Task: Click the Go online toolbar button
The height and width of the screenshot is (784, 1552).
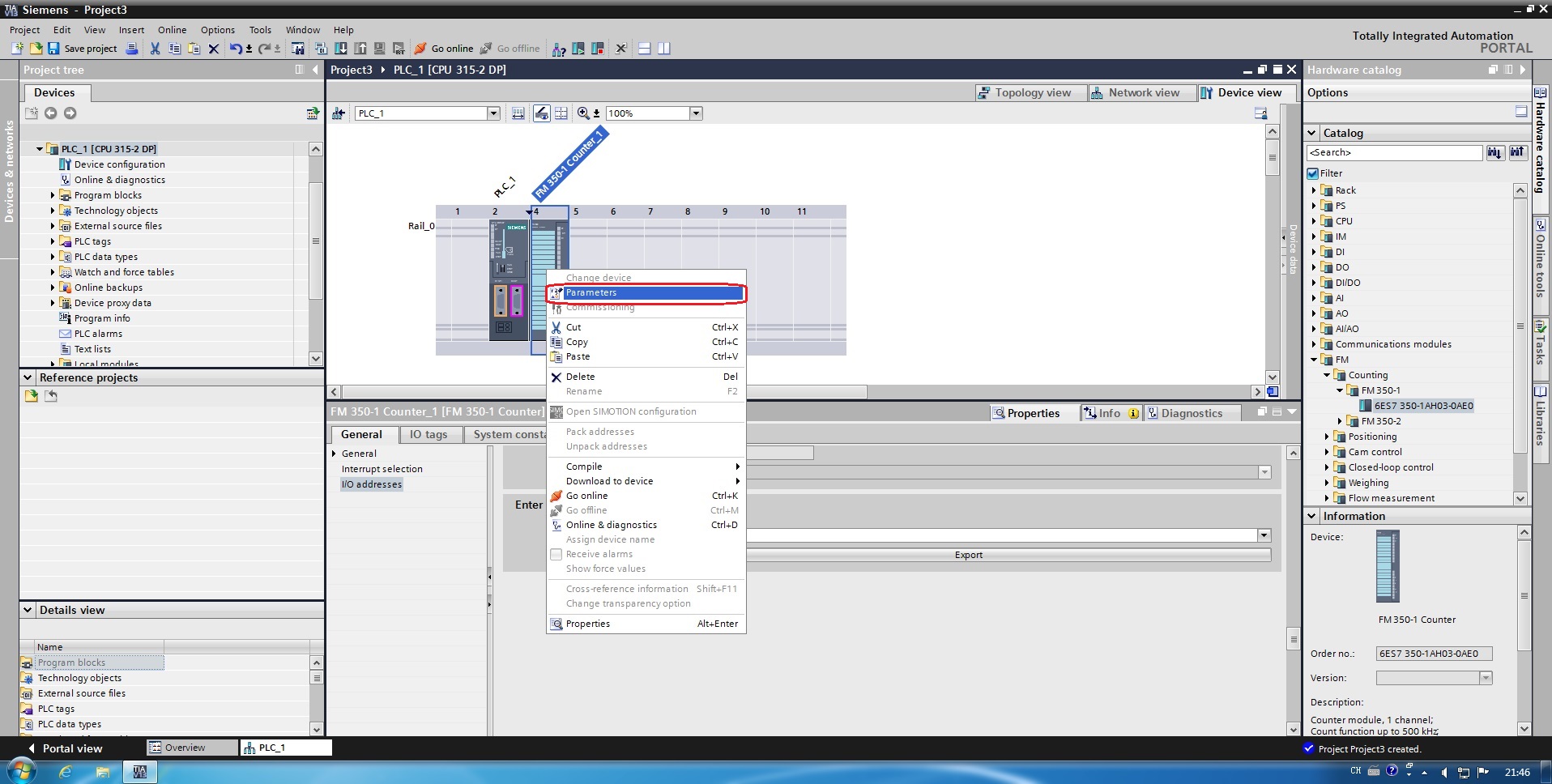Action: coord(443,49)
